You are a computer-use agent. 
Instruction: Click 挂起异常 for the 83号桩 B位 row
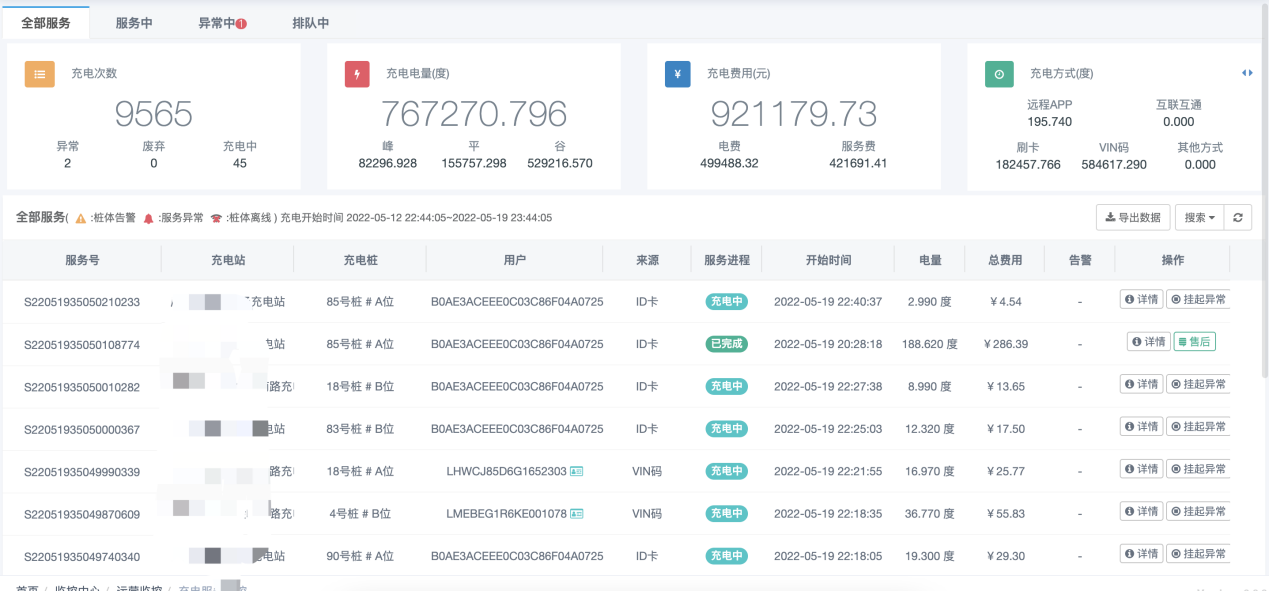pos(1197,427)
